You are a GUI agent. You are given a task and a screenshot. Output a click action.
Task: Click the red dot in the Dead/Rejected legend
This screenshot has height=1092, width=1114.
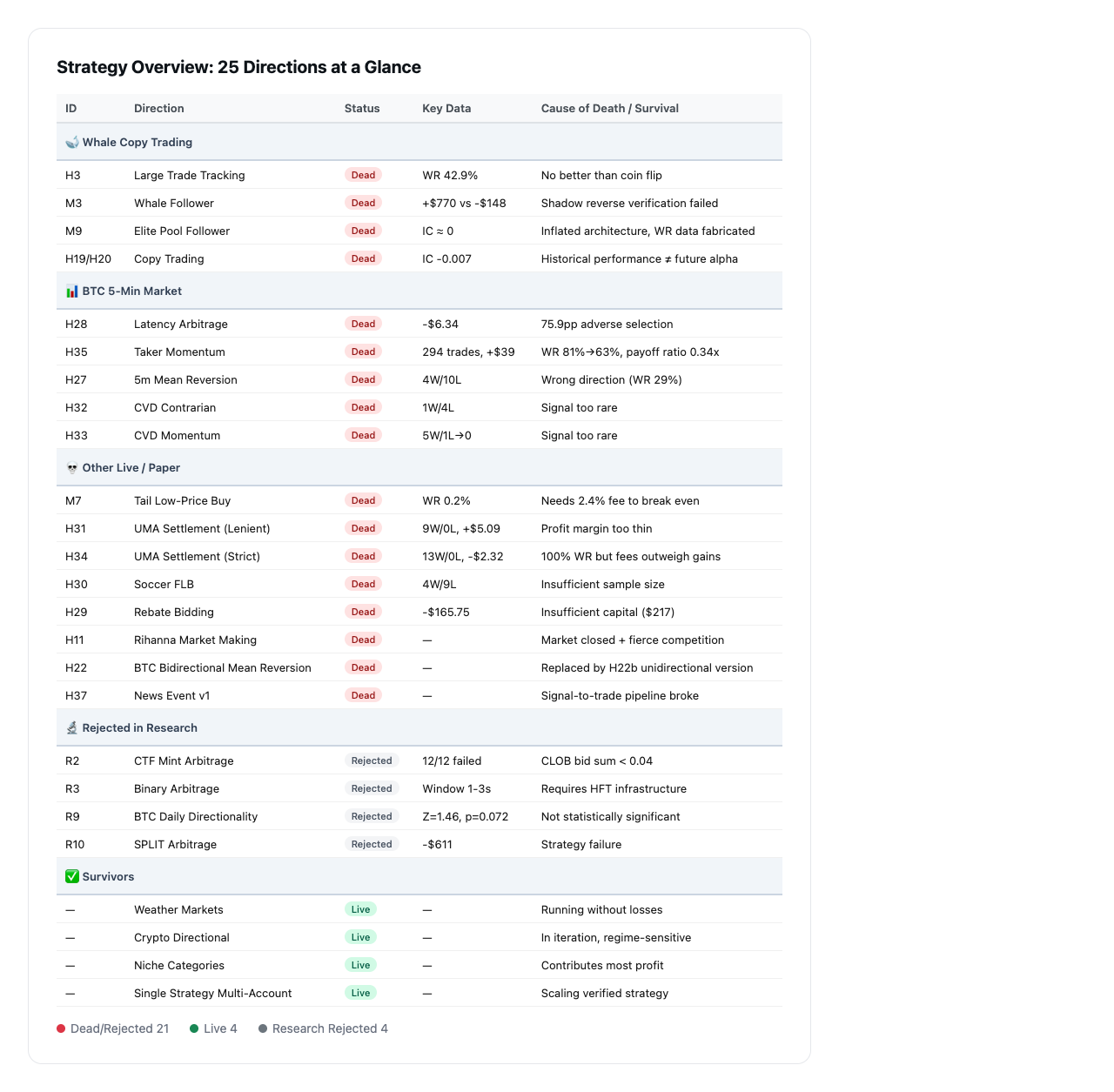(x=61, y=1028)
